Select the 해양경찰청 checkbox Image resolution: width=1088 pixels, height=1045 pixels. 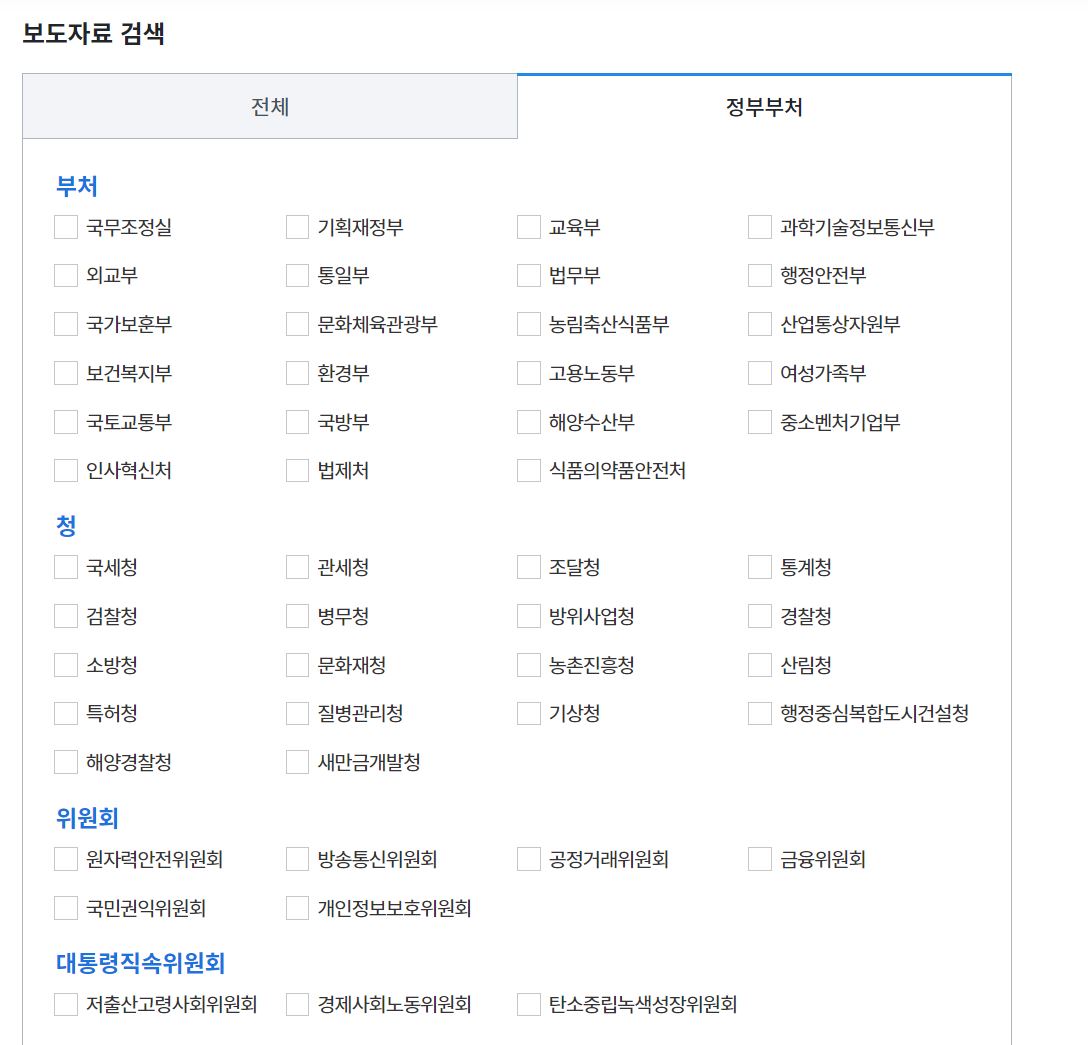pos(66,762)
